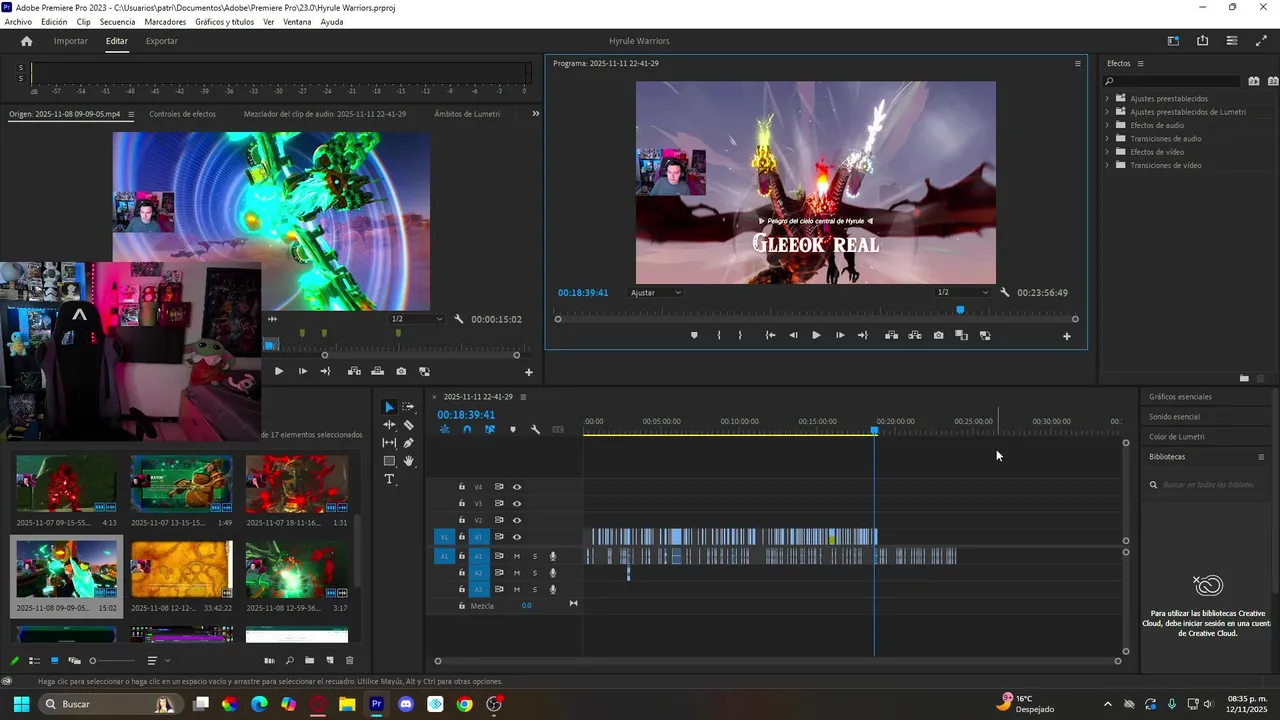Play the Source monitor clip
This screenshot has height=720, width=1280.
pyautogui.click(x=279, y=372)
